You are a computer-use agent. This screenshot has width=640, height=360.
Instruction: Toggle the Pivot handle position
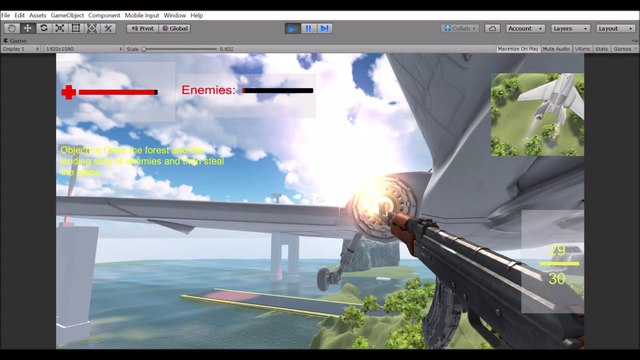(142, 29)
